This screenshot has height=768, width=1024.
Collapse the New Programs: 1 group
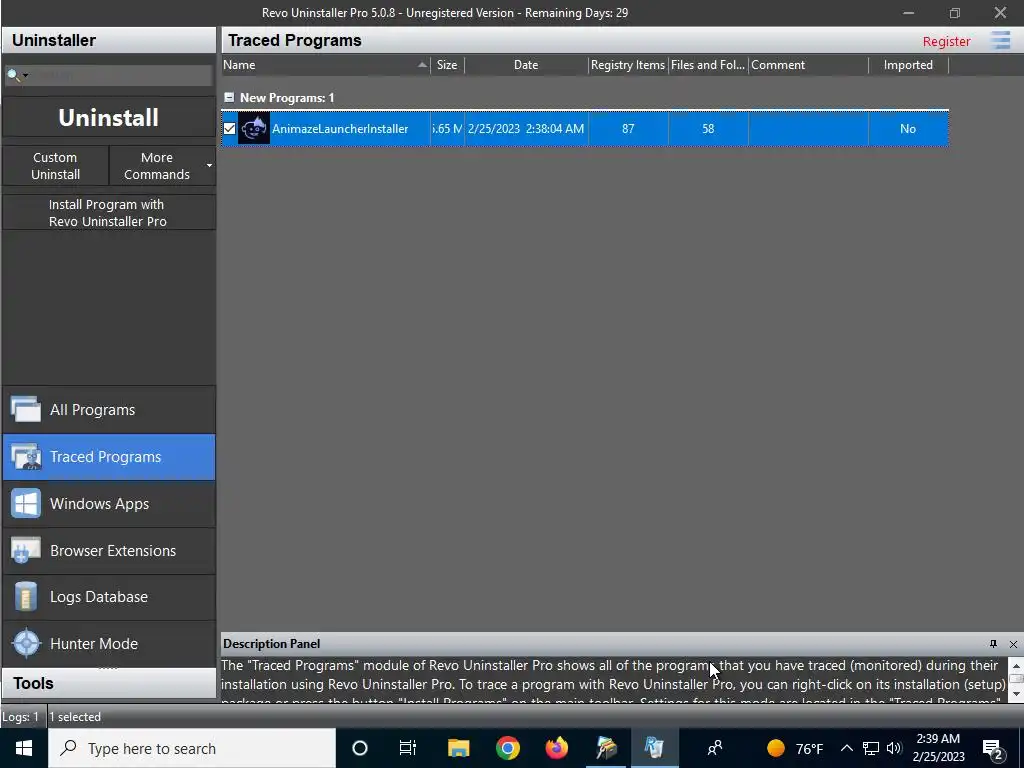point(229,97)
